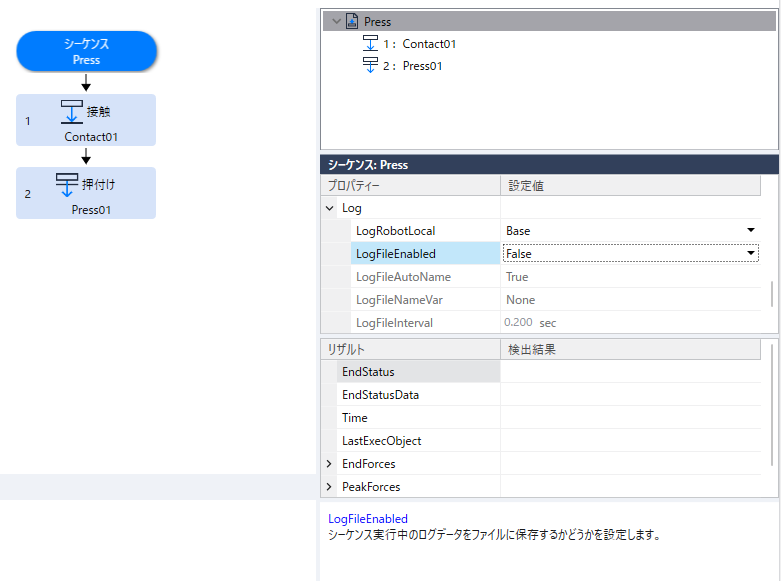Expand the EndForces result row
The height and width of the screenshot is (581, 781).
pos(331,464)
